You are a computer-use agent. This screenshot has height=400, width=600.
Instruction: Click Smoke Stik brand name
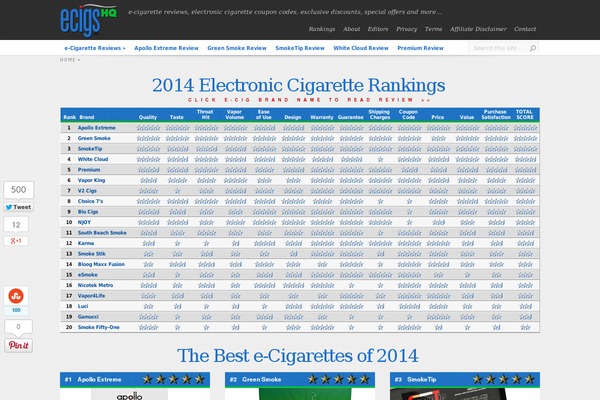91,254
